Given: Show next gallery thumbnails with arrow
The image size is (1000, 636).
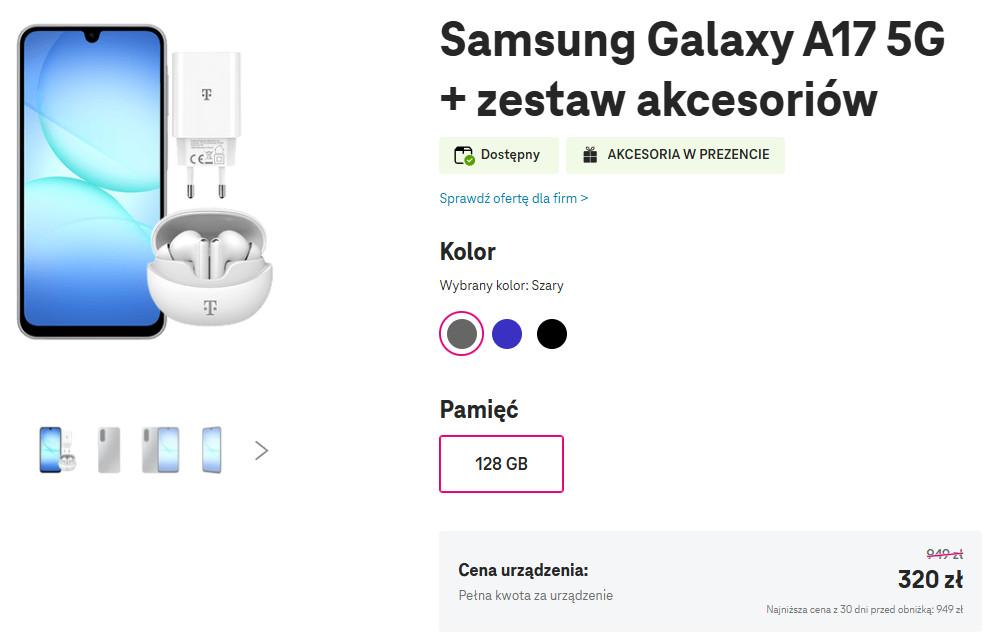Looking at the screenshot, I should coord(262,450).
